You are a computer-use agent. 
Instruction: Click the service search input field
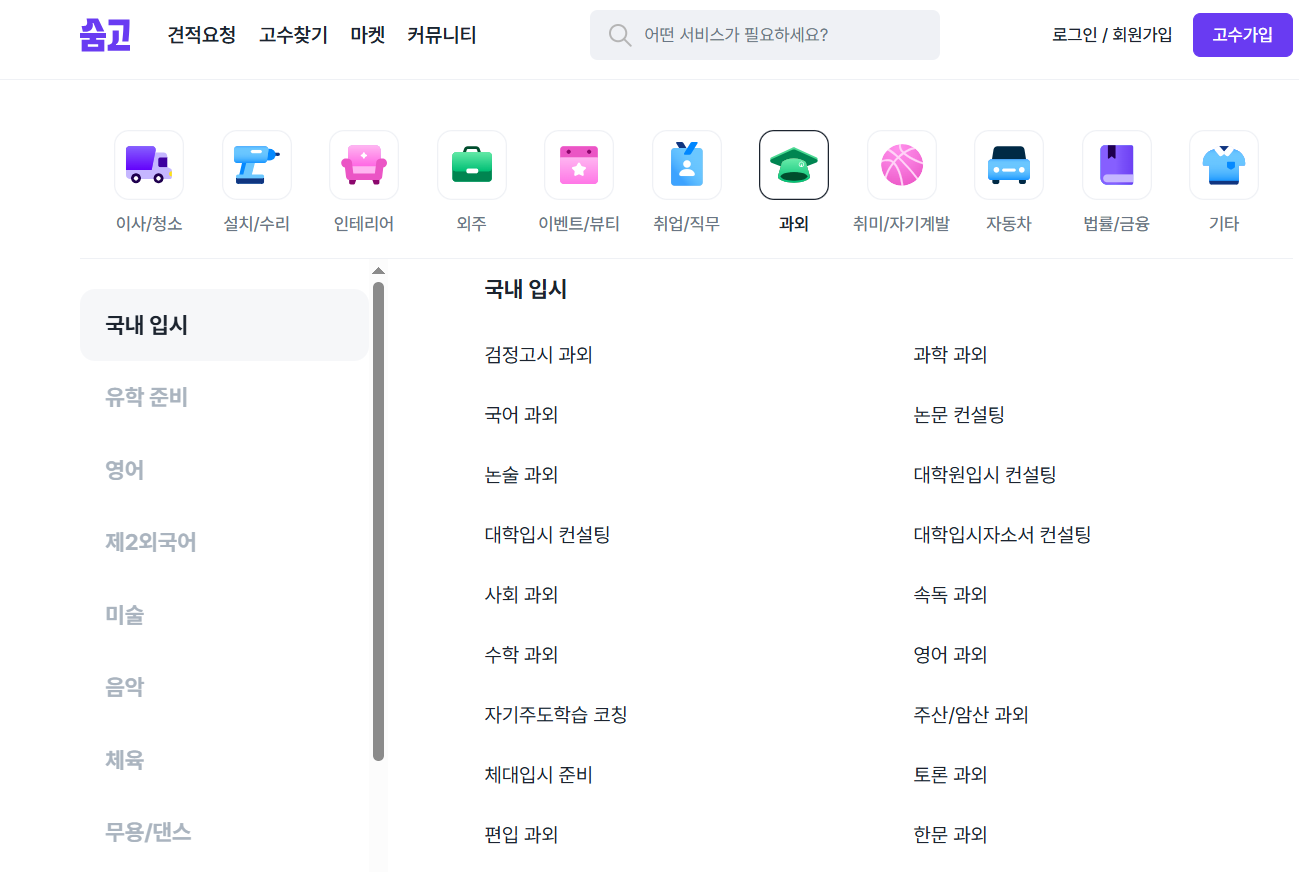pos(764,34)
